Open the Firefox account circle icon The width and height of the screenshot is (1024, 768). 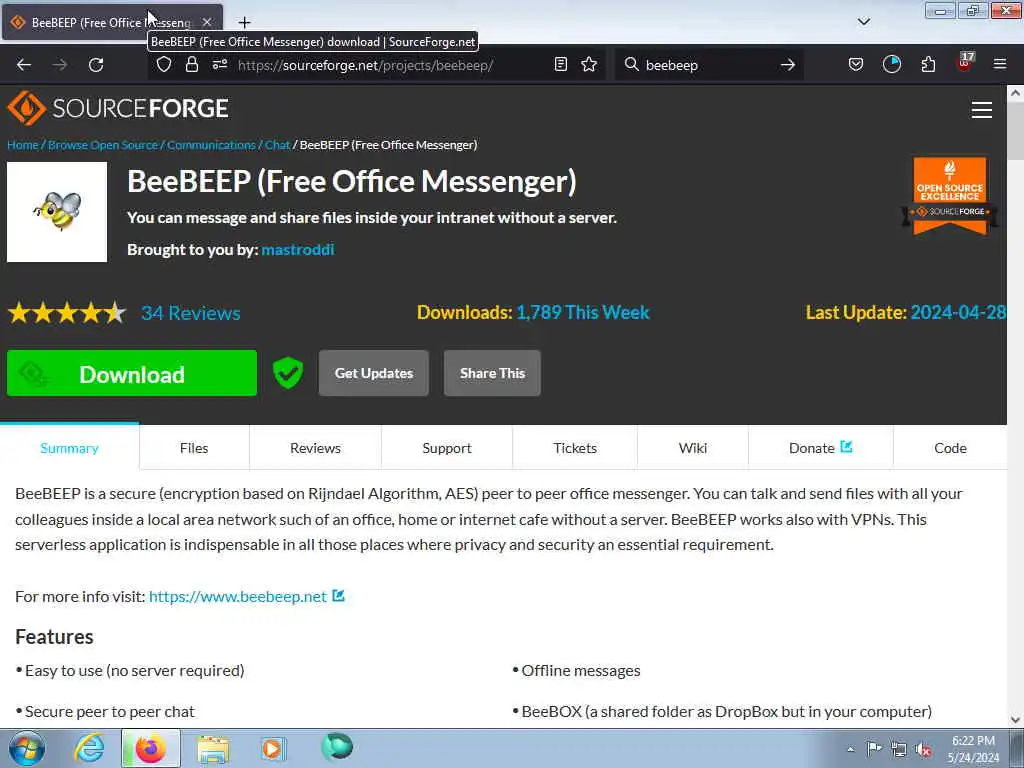891,64
